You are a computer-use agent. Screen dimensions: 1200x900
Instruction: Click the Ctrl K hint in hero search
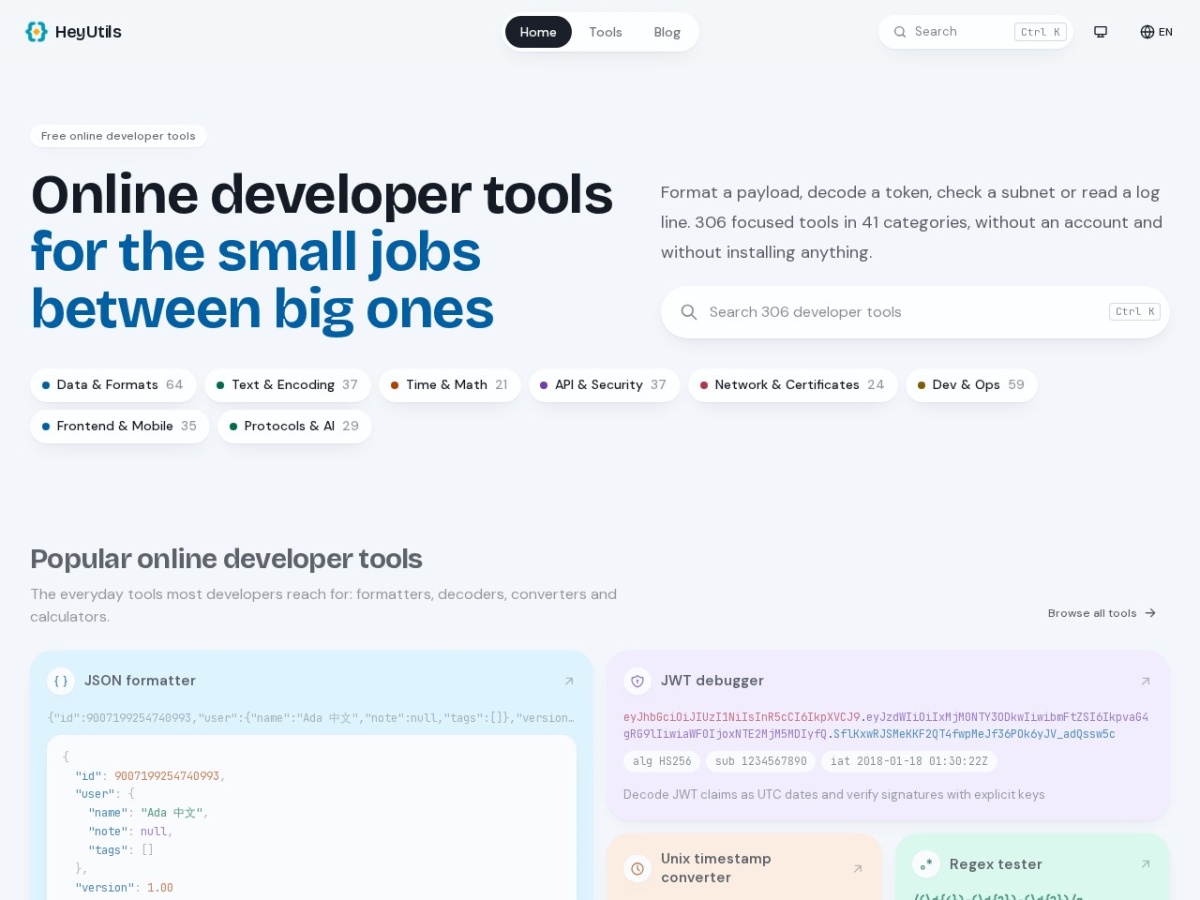point(1135,312)
